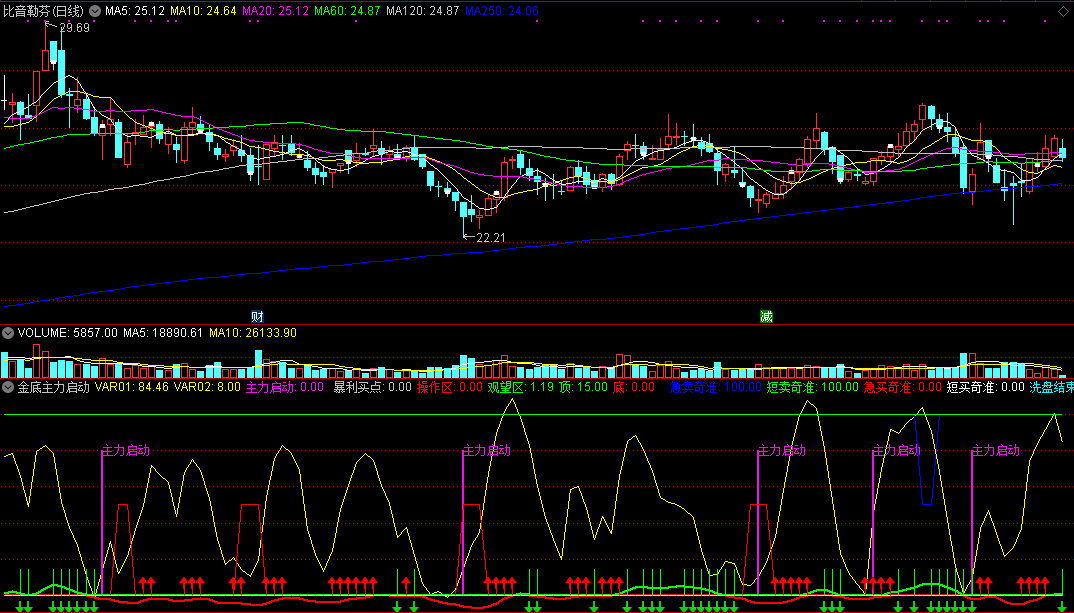Click the VAR01: 84.46 value
This screenshot has height=613, width=1074.
[132, 387]
